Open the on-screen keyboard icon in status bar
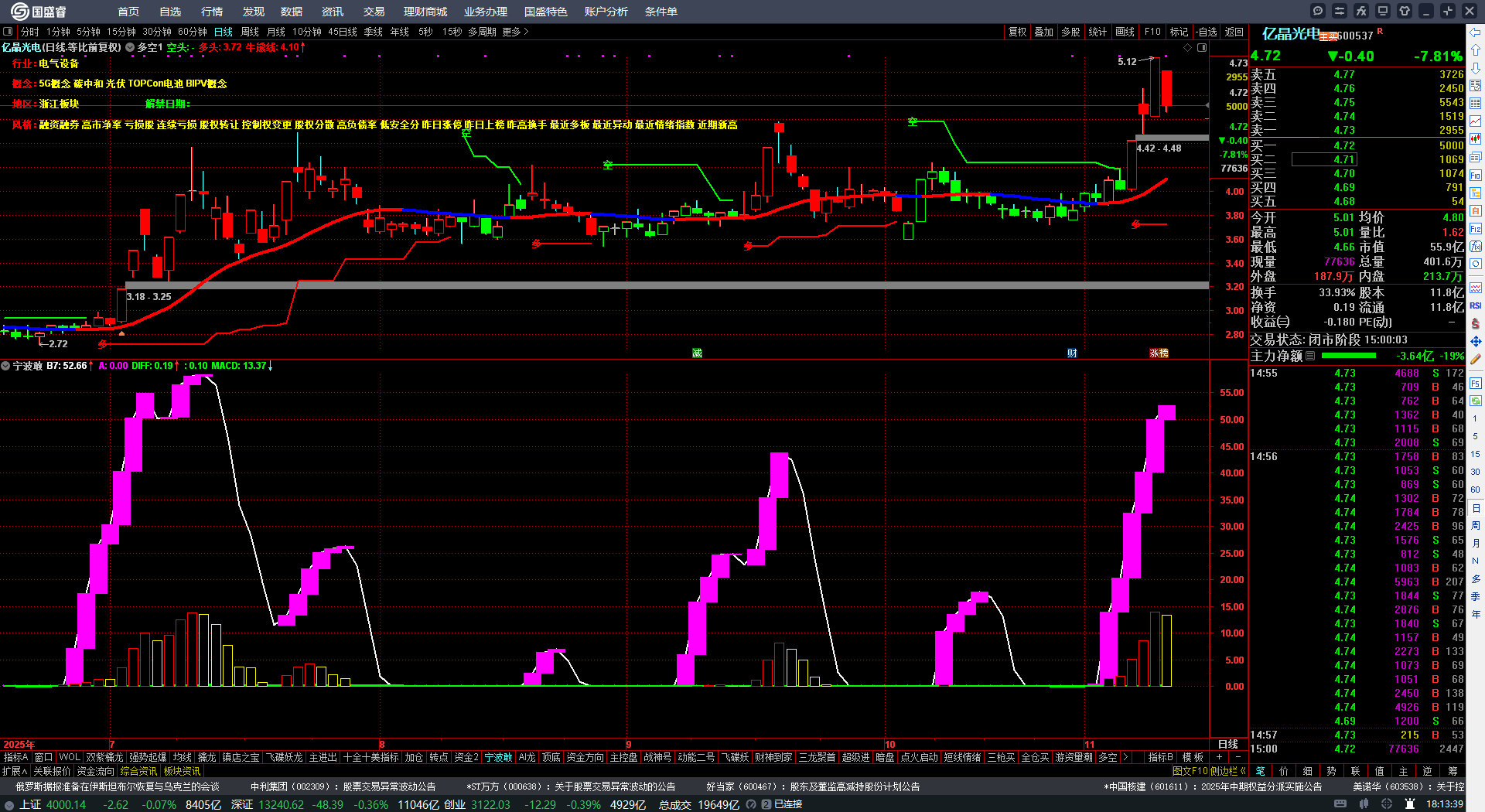The width and height of the screenshot is (1485, 812). pos(1340,804)
